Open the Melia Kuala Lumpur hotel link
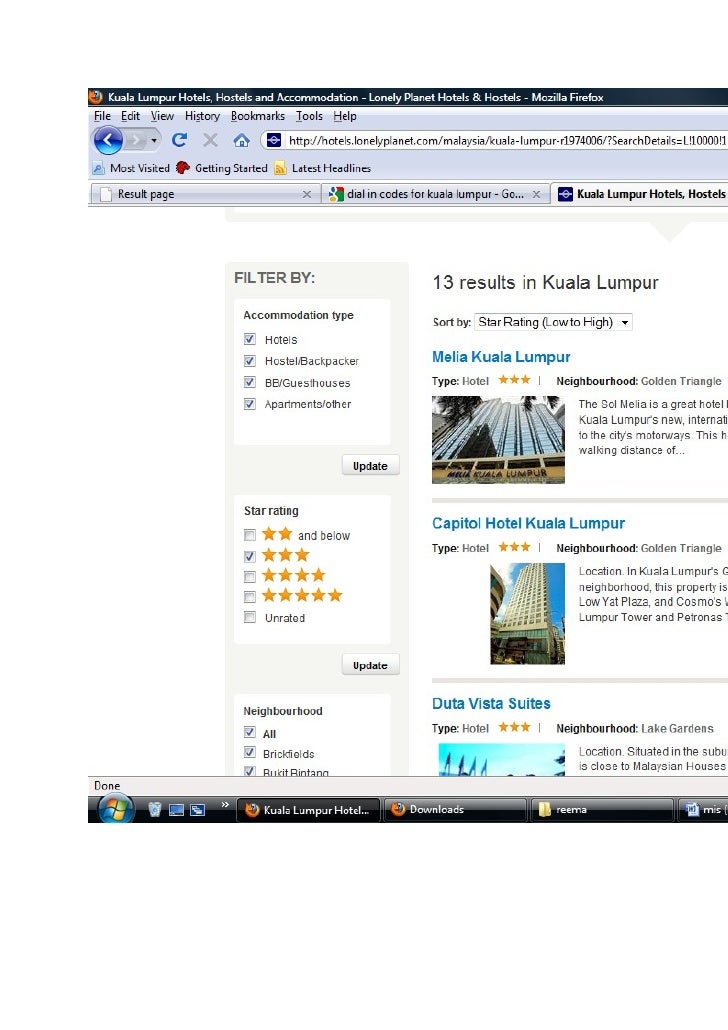 pyautogui.click(x=501, y=357)
